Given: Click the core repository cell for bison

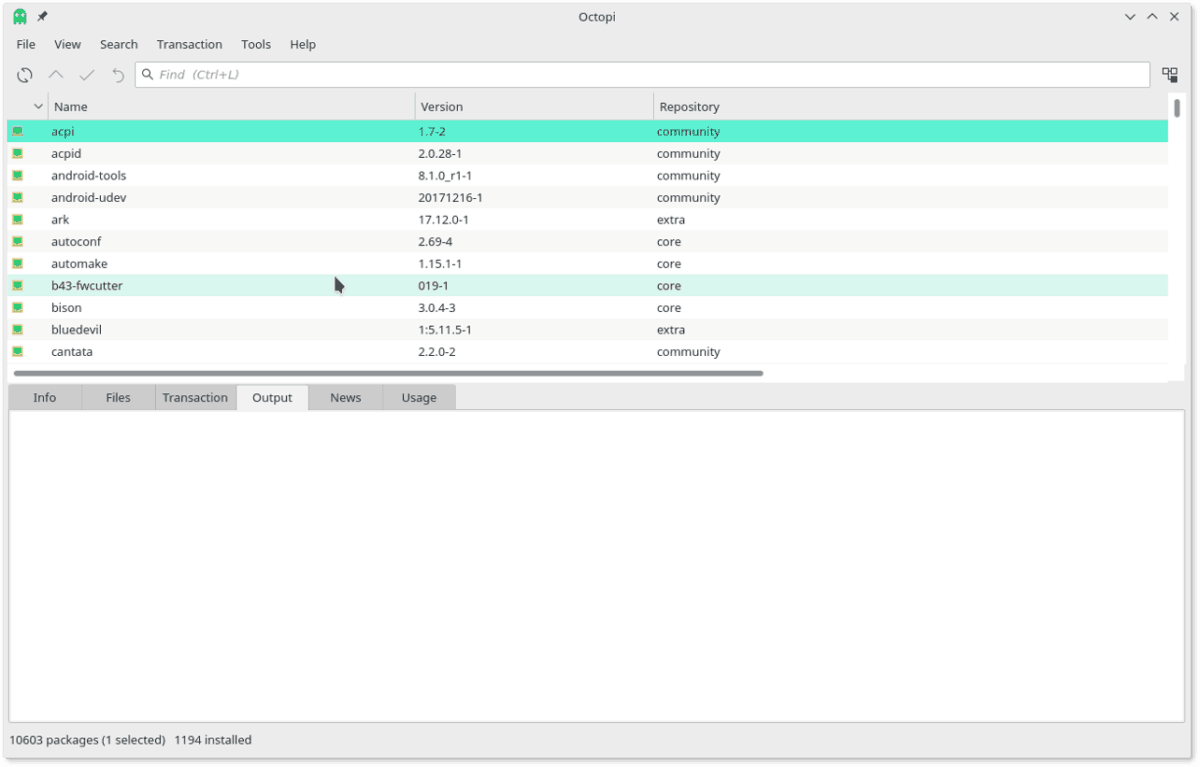Looking at the screenshot, I should [x=669, y=308].
